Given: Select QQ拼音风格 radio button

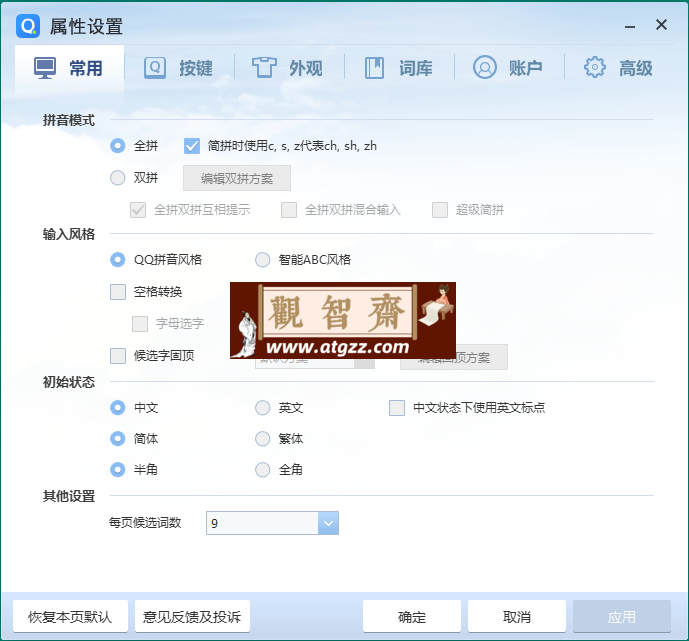Looking at the screenshot, I should (x=118, y=260).
